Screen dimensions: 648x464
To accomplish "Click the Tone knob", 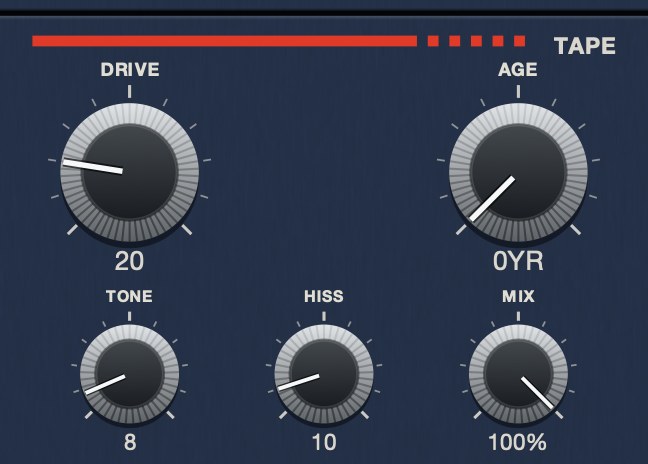I will coord(130,374).
